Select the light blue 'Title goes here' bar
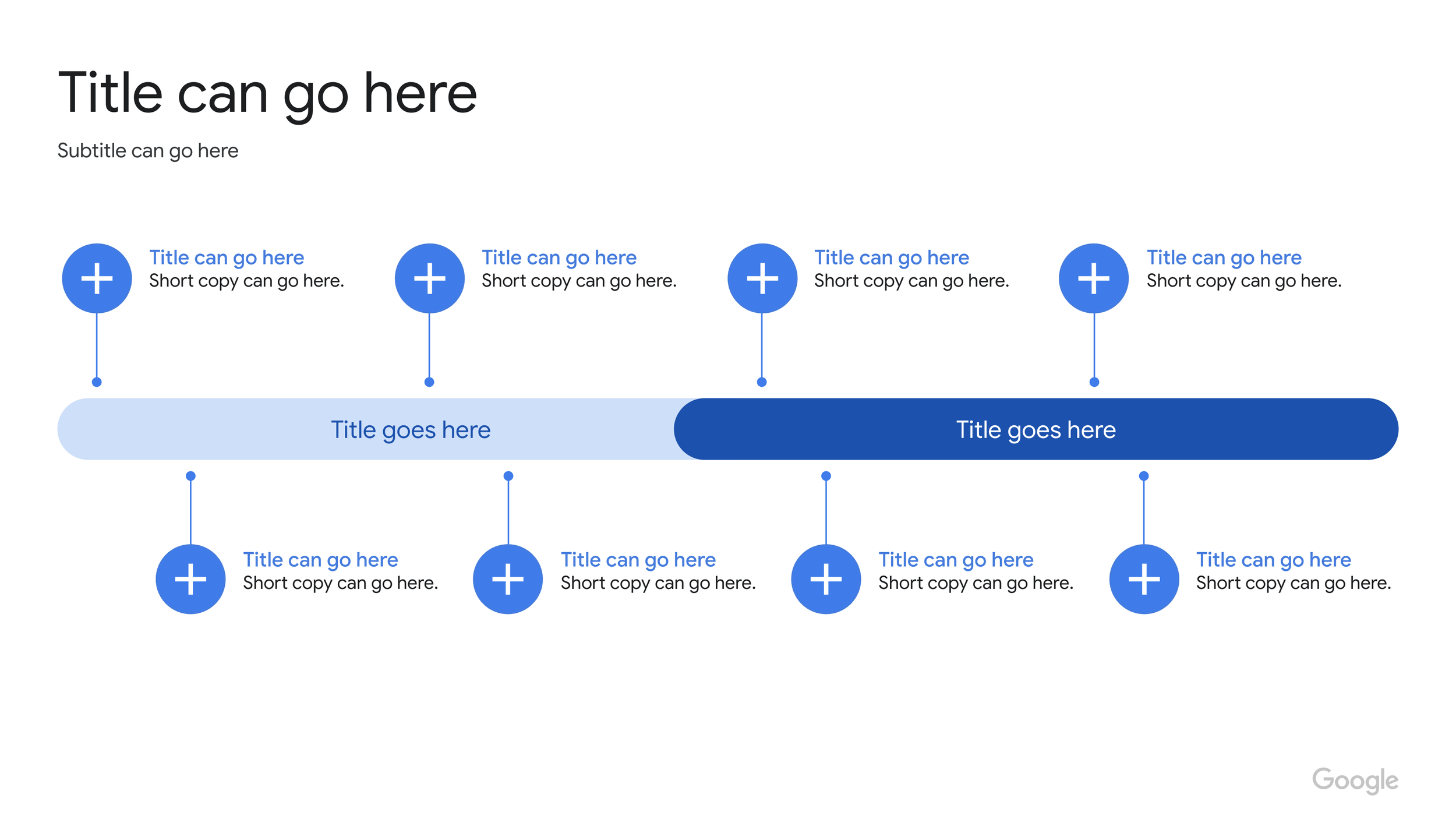1456x819 pixels. coord(373,429)
